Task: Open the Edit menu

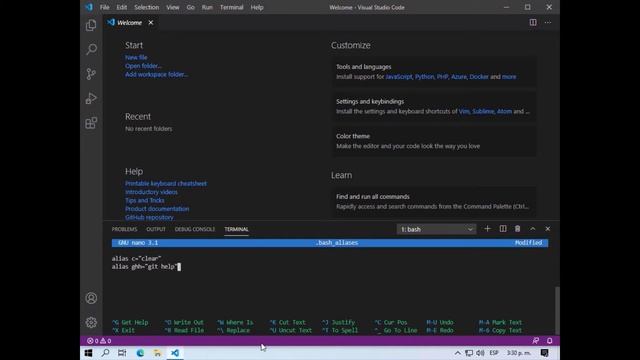Action: [x=122, y=7]
